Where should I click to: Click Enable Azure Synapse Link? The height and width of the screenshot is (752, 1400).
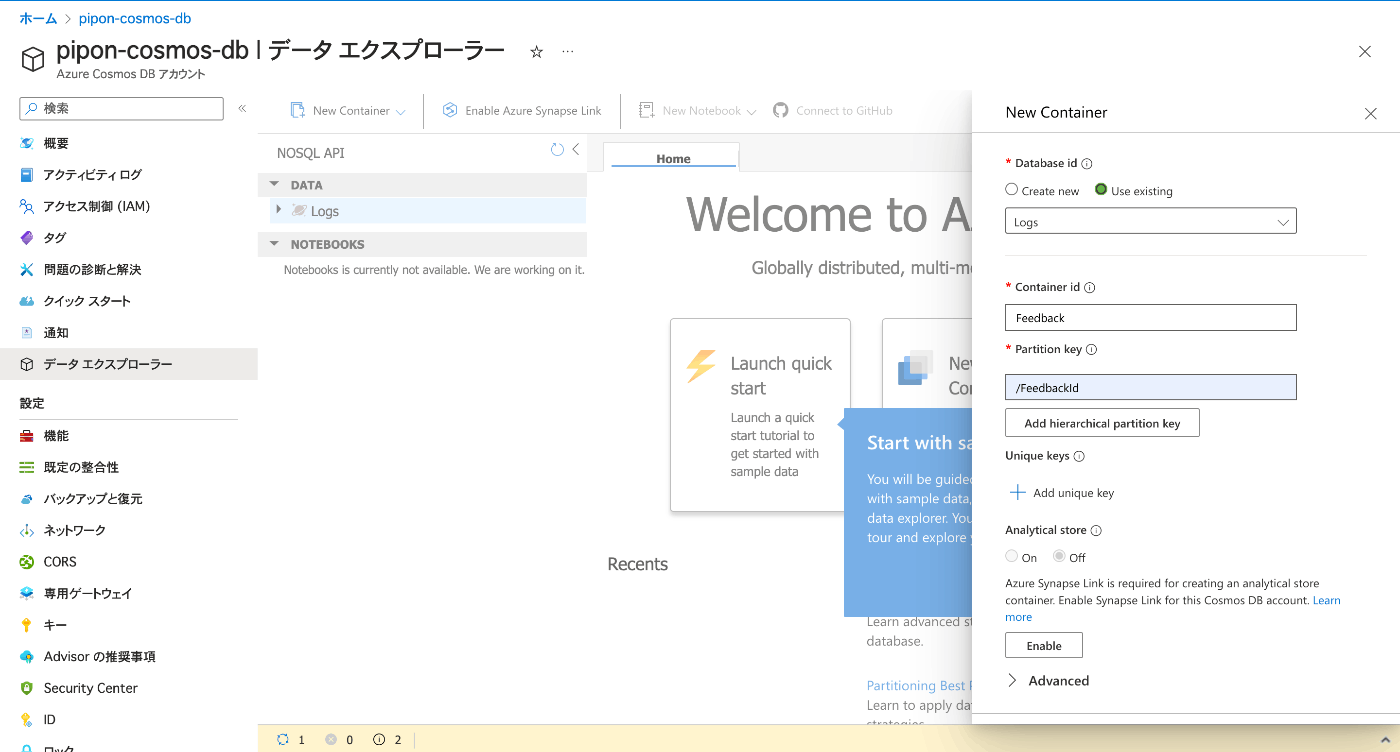522,111
